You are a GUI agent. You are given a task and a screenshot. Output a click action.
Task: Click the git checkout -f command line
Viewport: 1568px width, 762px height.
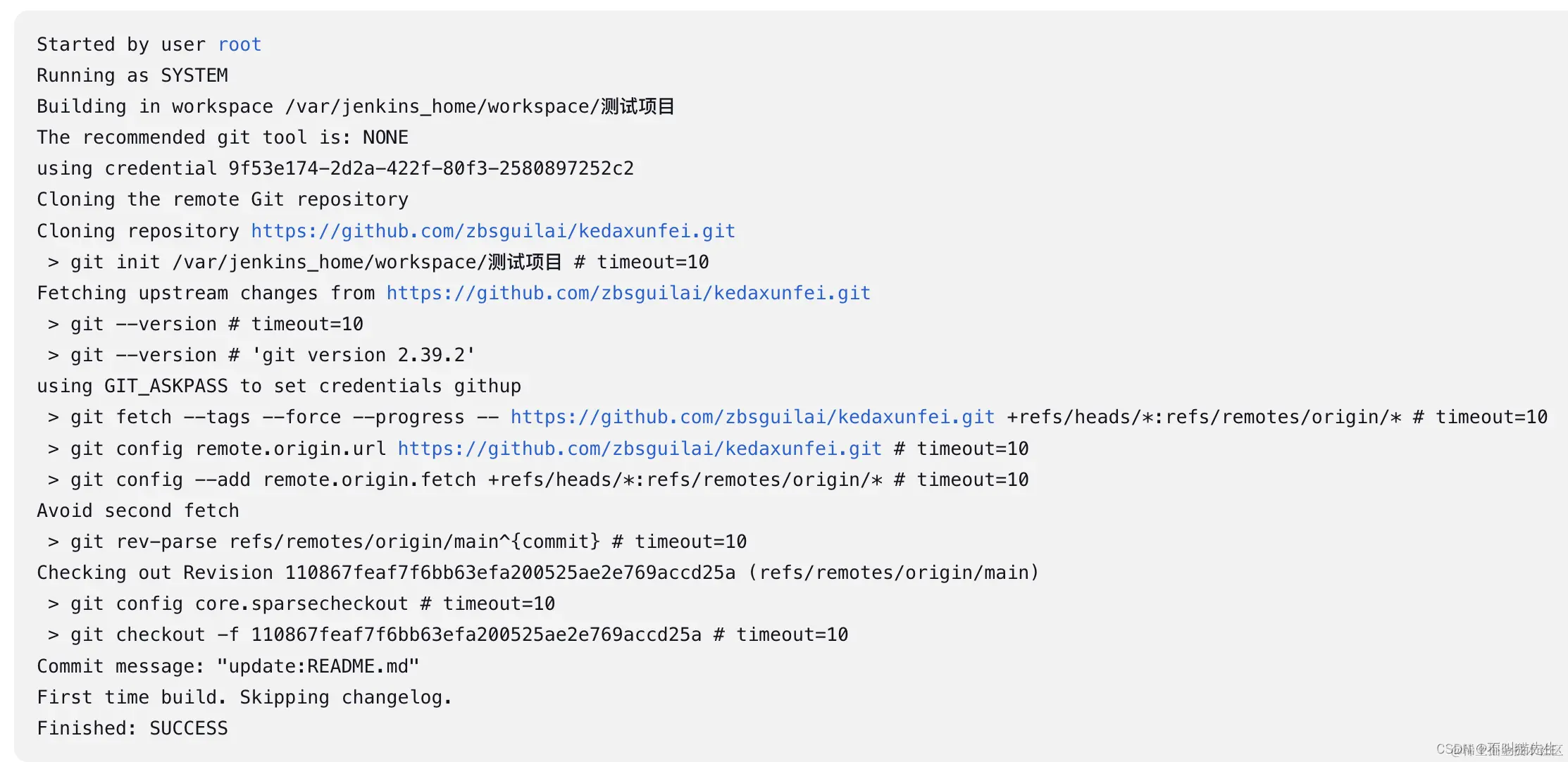click(447, 635)
